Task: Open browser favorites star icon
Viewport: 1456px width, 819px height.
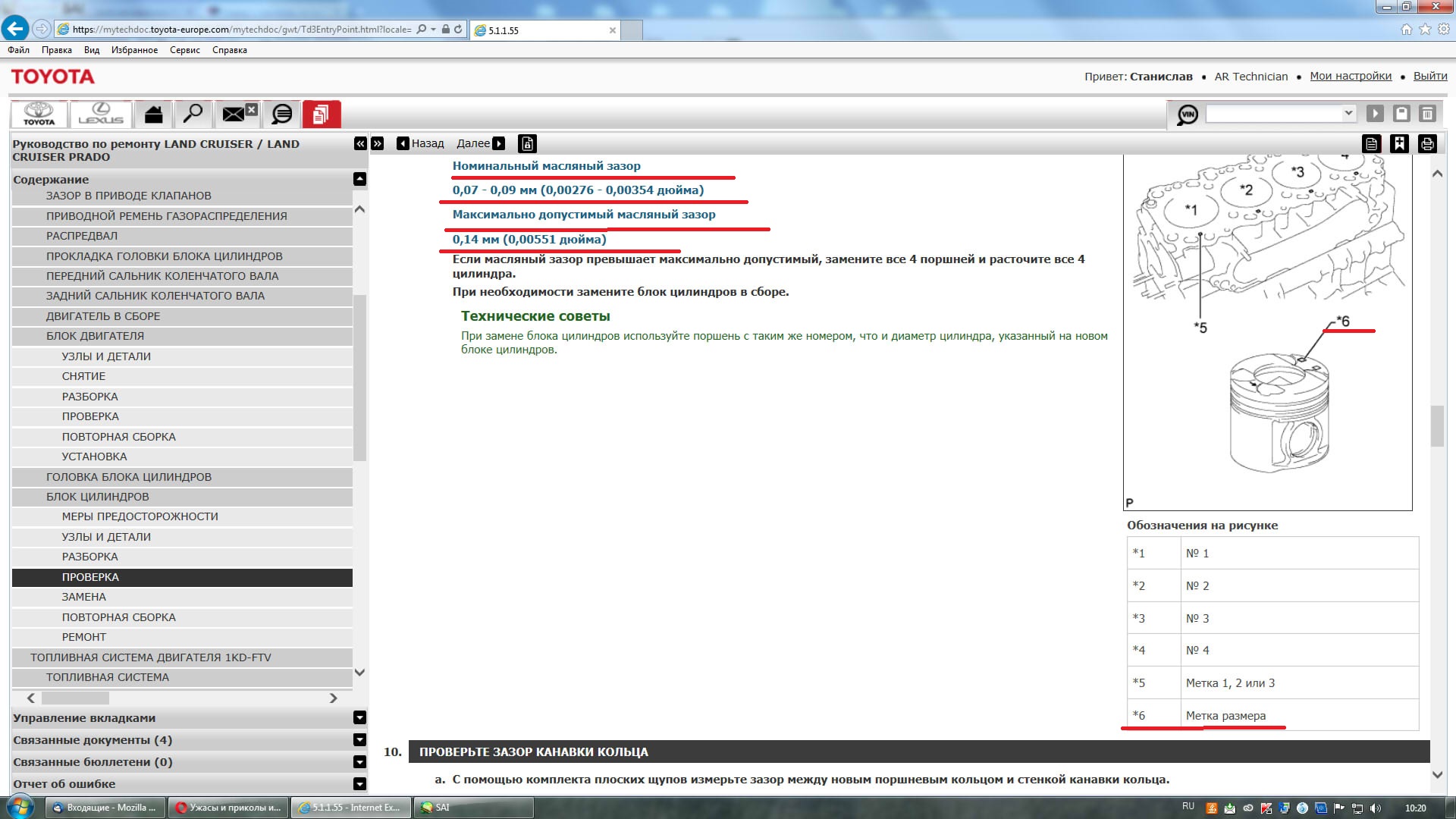Action: coord(1425,30)
